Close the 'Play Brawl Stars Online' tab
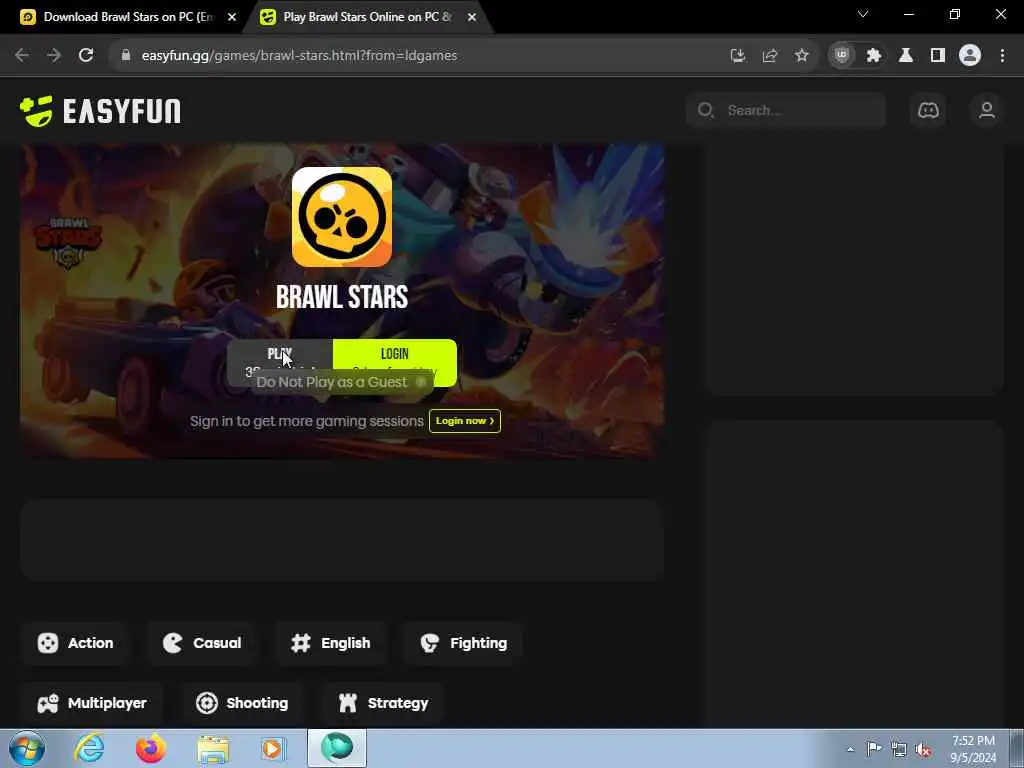 (x=472, y=18)
